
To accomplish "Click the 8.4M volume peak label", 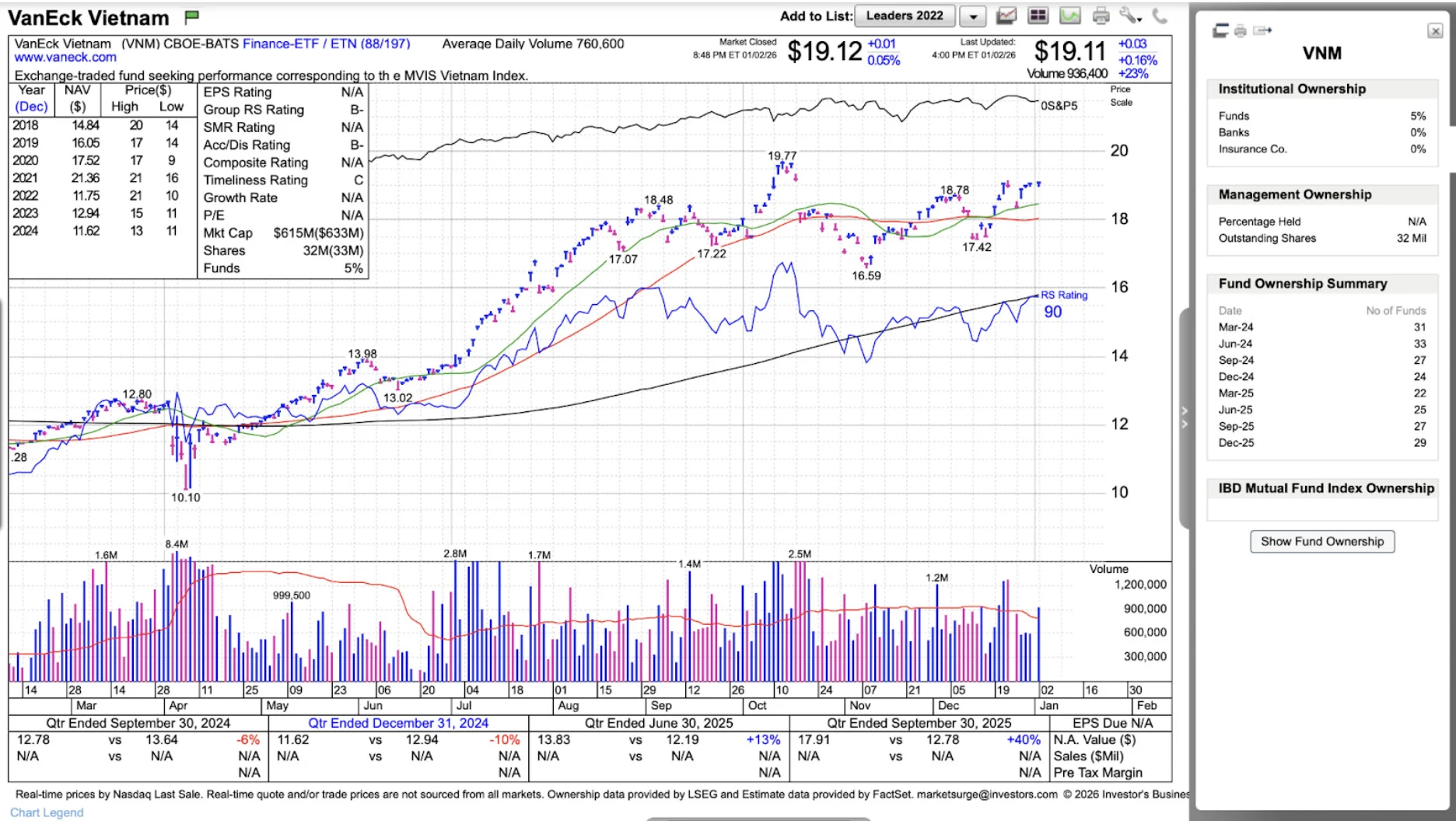I will [177, 544].
